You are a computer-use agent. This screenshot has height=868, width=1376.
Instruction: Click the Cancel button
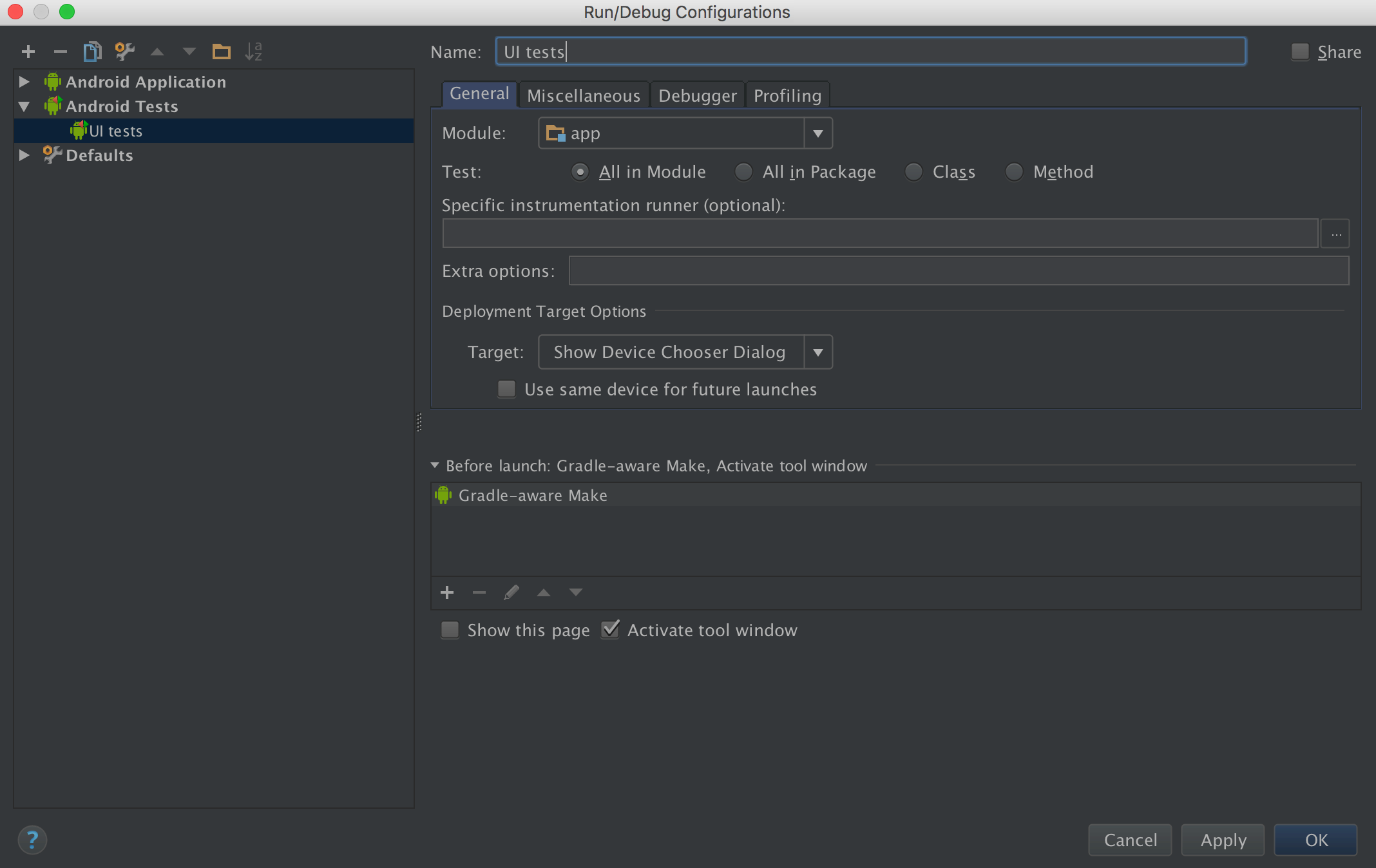click(x=1129, y=840)
